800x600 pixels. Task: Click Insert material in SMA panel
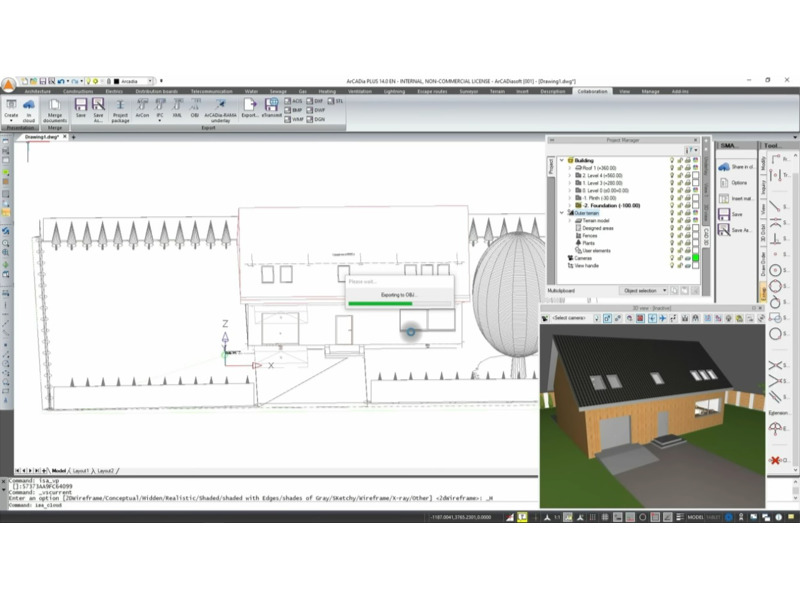point(736,198)
